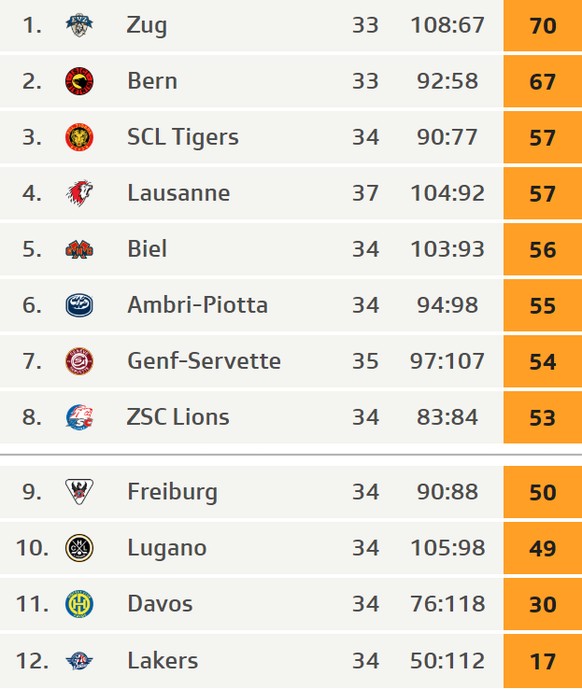582x689 pixels.
Task: Click the Lugano team logo
Action: [79, 548]
